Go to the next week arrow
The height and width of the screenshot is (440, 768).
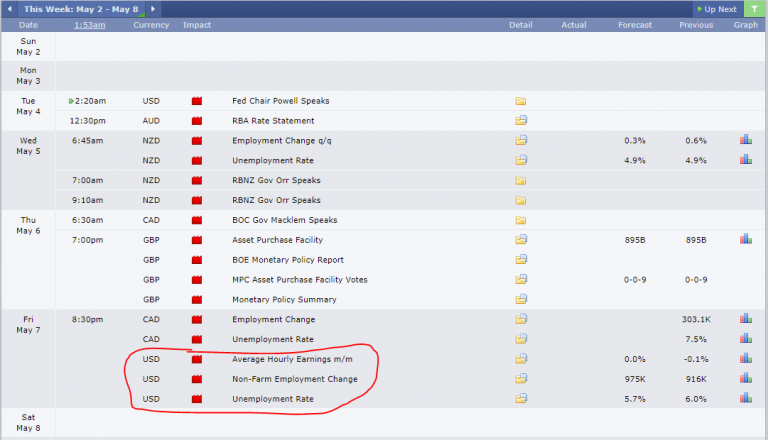(152, 9)
